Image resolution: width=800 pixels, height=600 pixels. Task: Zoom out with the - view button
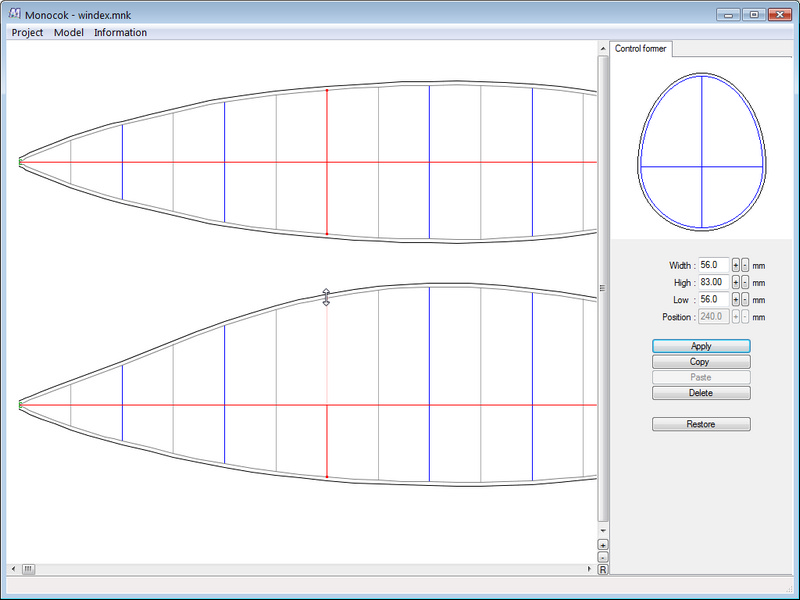(603, 557)
